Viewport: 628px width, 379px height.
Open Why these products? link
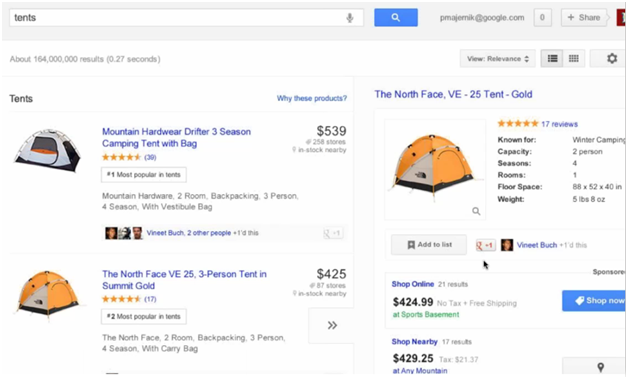click(x=312, y=98)
